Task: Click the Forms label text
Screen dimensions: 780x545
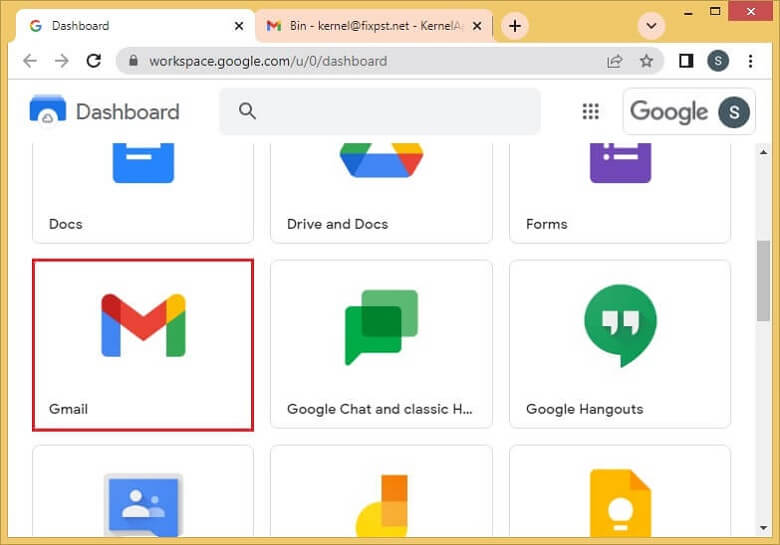Action: pyautogui.click(x=546, y=224)
